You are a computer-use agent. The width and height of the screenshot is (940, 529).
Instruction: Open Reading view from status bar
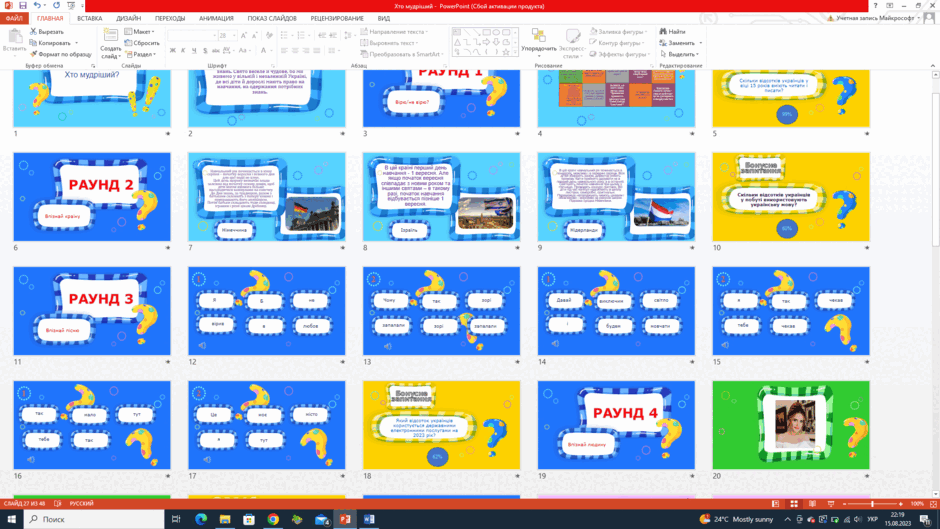pos(812,504)
